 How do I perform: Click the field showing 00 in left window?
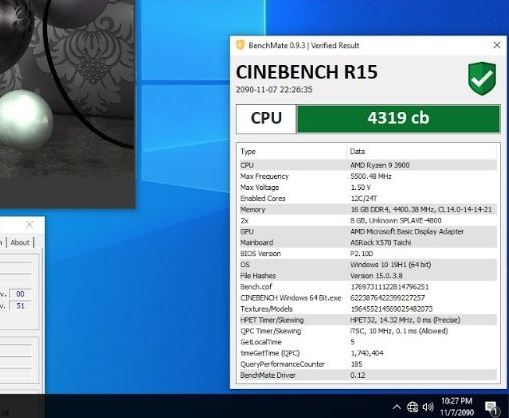tap(20, 294)
